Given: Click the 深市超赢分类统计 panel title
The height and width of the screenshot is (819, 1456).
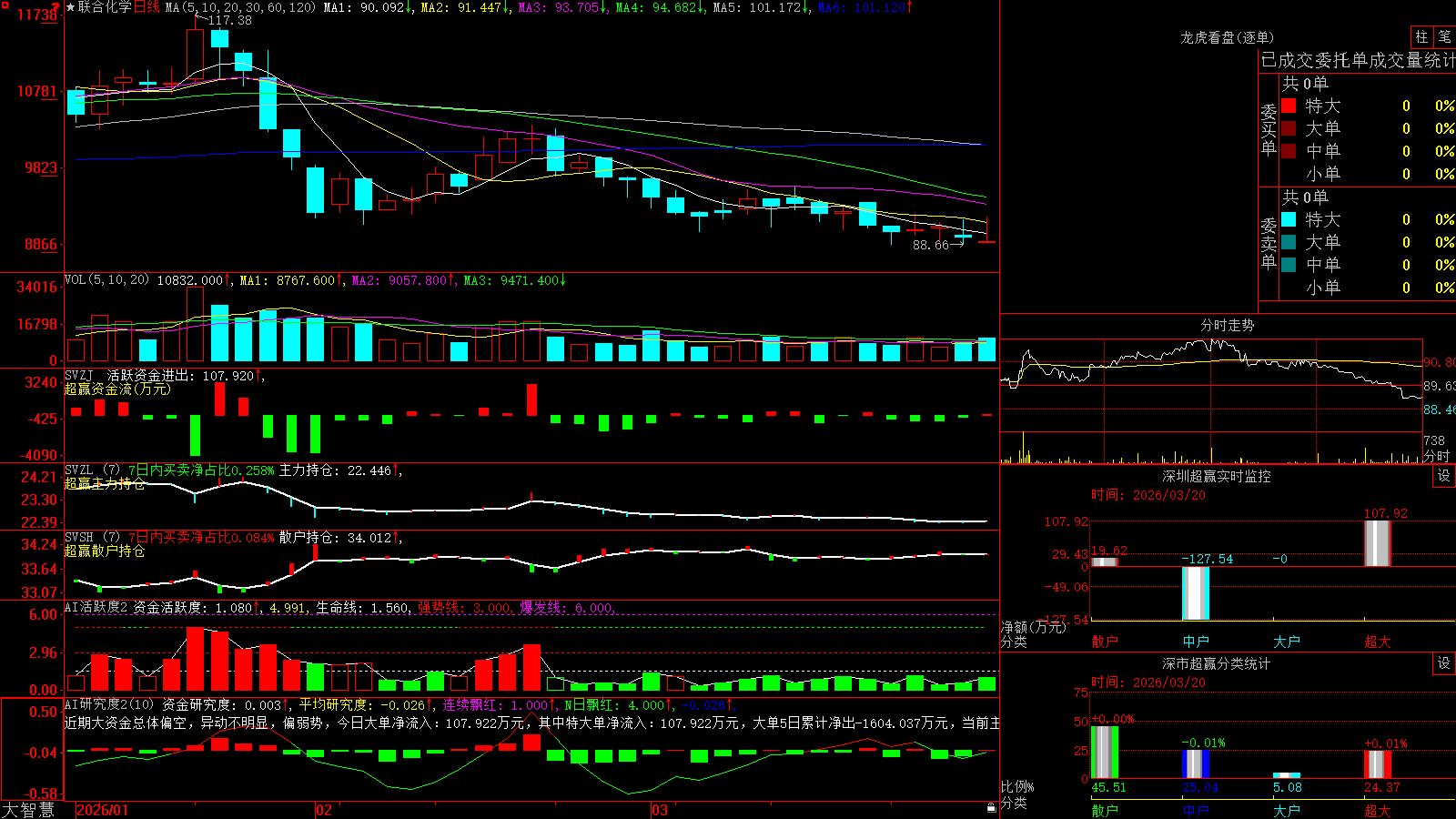Looking at the screenshot, I should click(1216, 663).
